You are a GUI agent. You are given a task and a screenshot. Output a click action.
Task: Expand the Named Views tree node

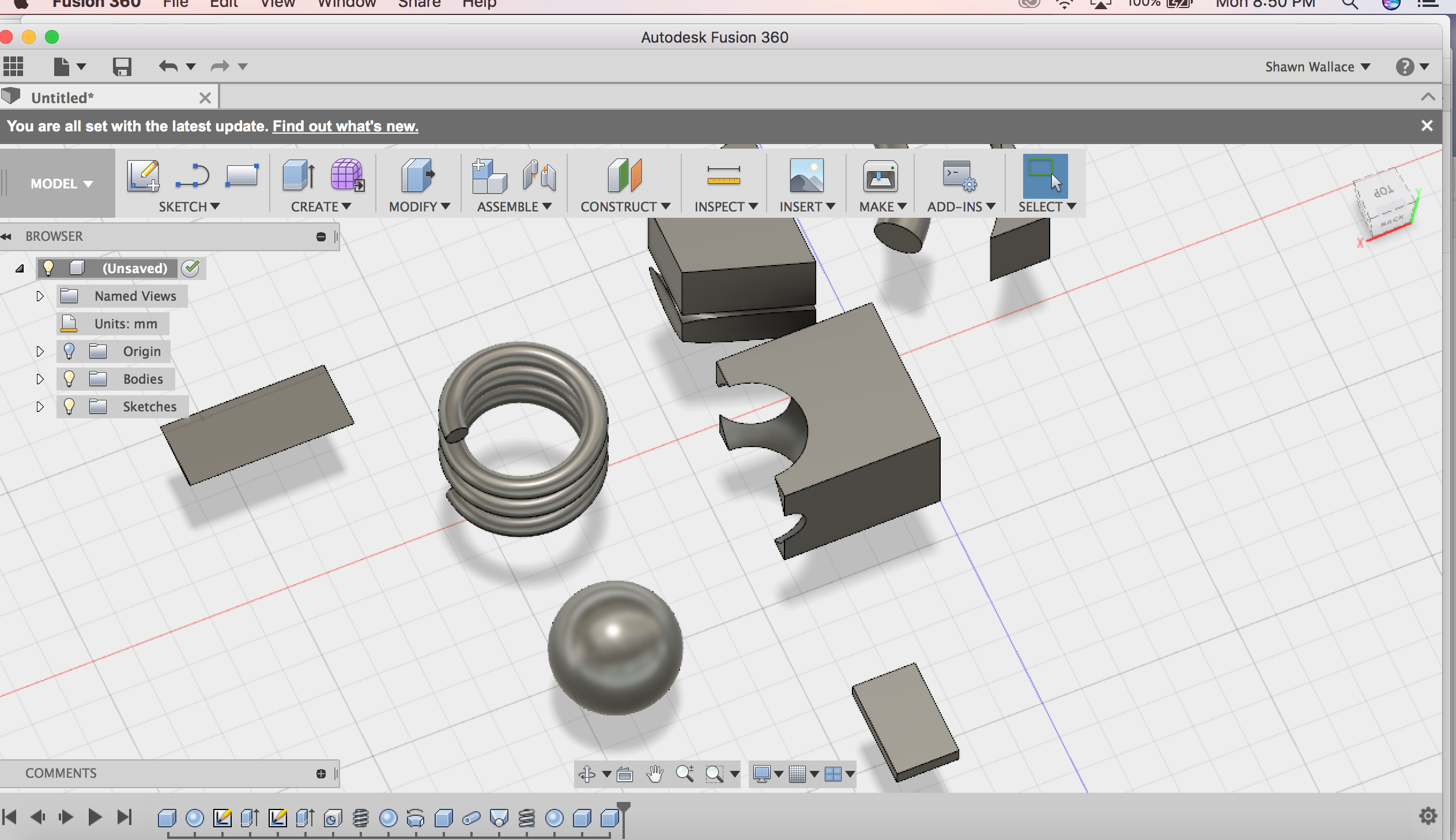click(x=40, y=296)
